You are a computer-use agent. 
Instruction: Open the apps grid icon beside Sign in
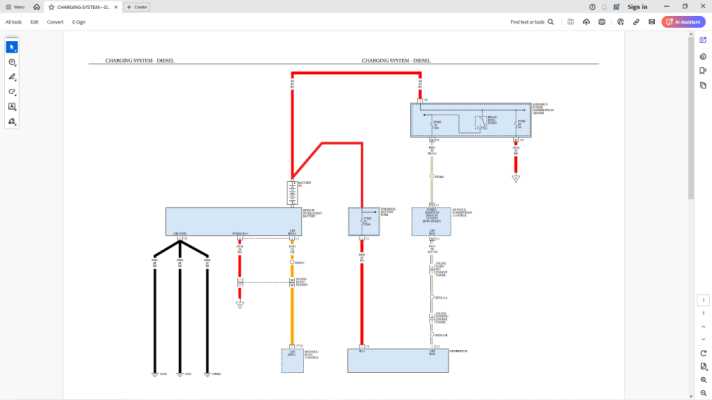pyautogui.click(x=616, y=7)
